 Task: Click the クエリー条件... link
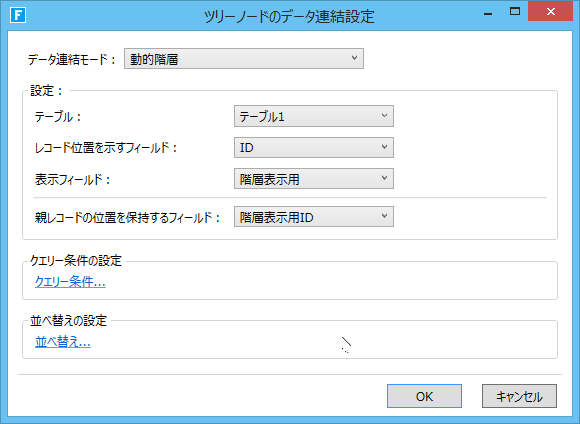[x=70, y=282]
